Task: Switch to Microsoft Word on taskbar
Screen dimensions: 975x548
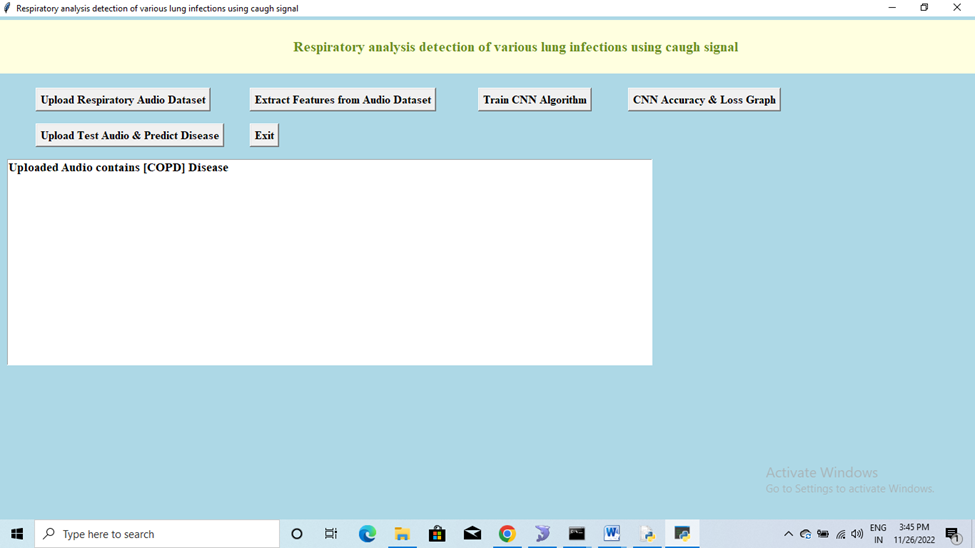Action: [612, 534]
